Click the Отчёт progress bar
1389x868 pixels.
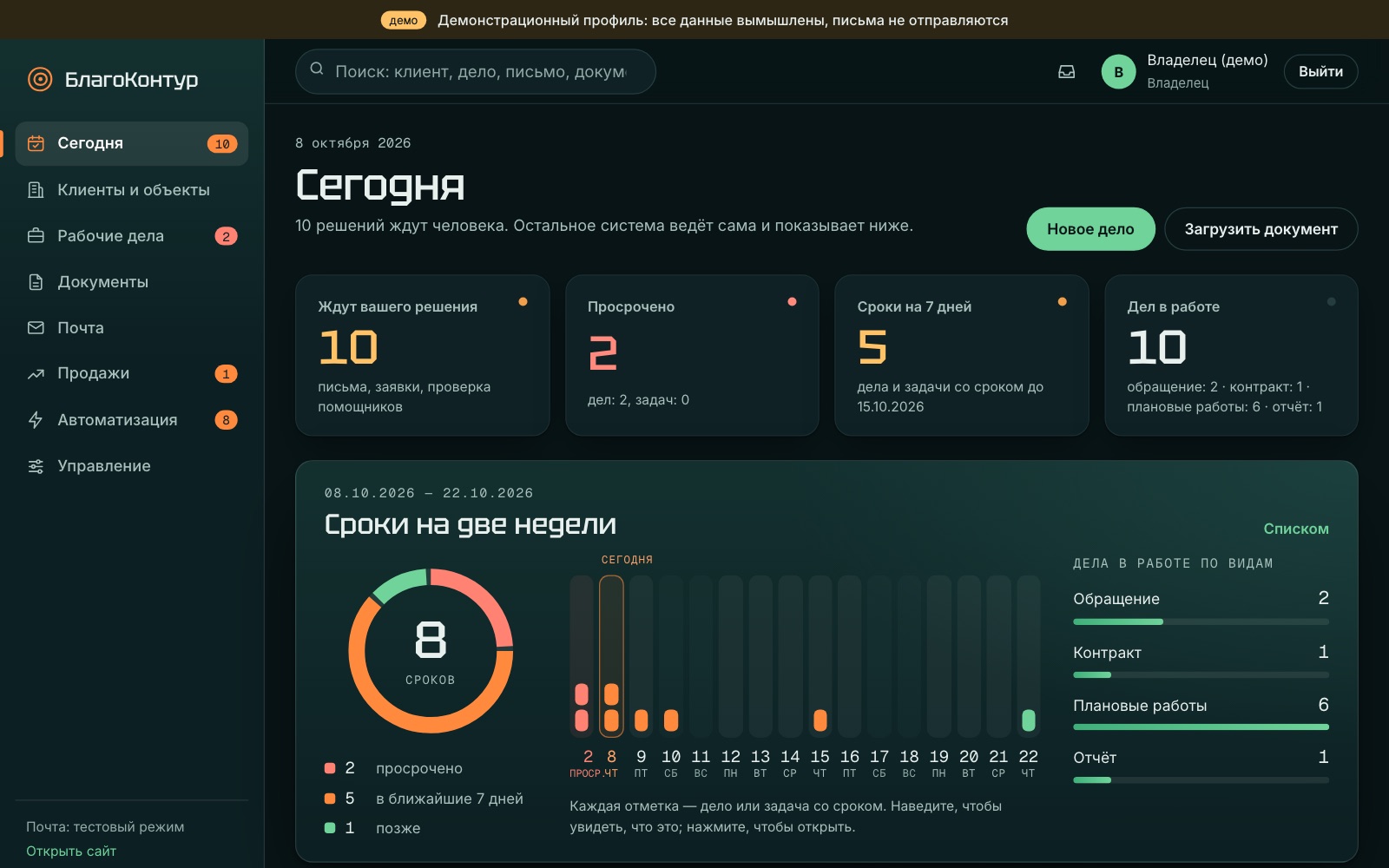1201,779
